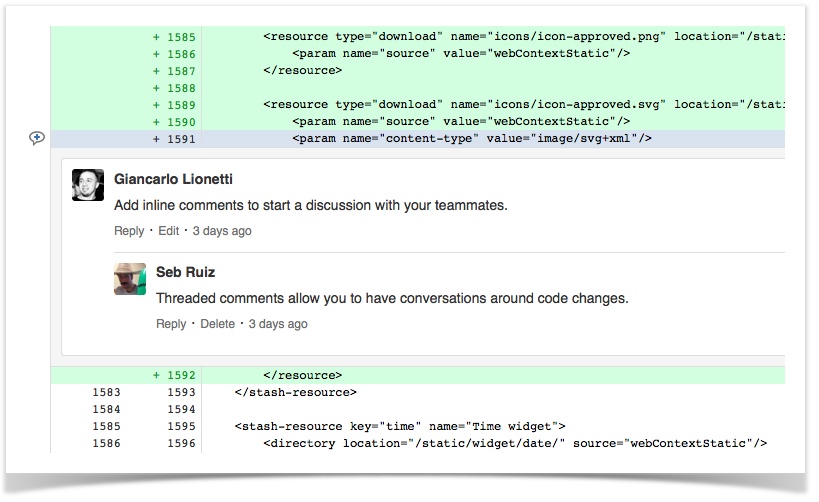The height and width of the screenshot is (502, 819).
Task: Open Giancarlo Lionetti's avatar image
Action: point(88,185)
